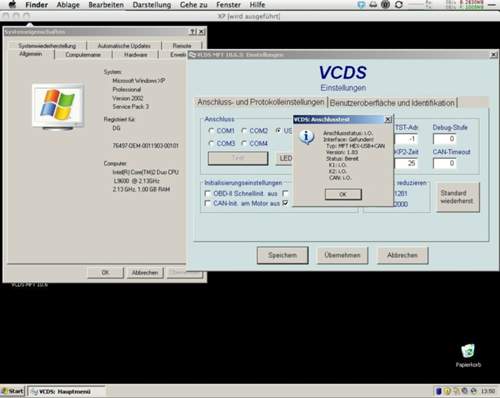Click the Windows Start button
500x398 pixels.
tap(13, 391)
